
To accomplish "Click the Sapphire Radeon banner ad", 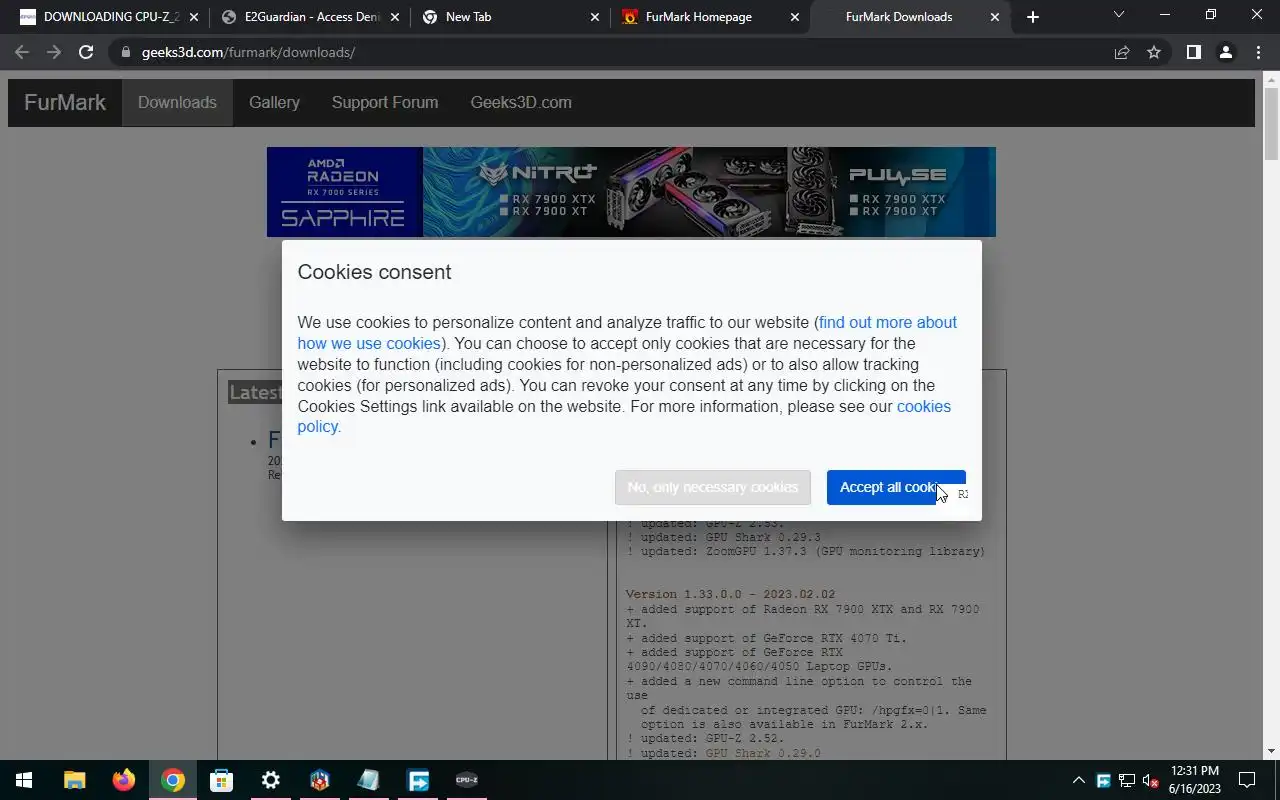I will pos(631,192).
